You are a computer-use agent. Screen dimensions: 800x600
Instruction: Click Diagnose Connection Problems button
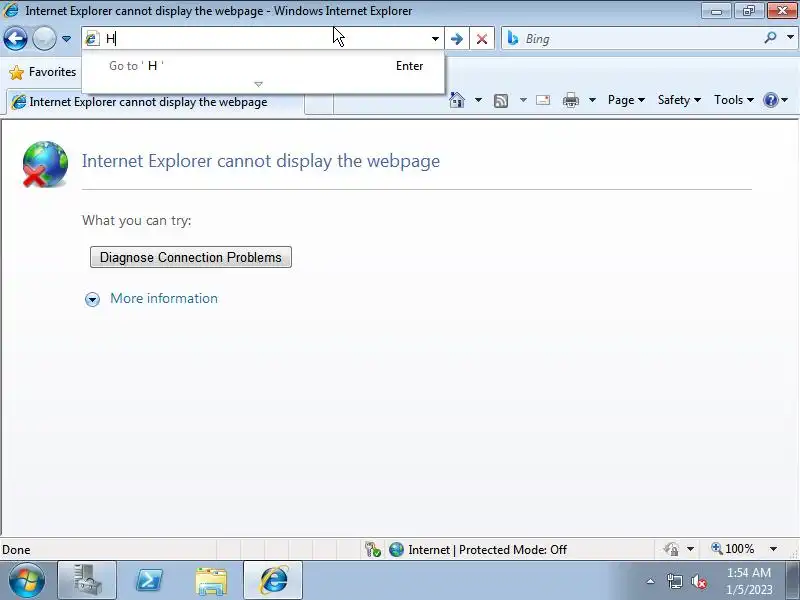click(x=191, y=257)
